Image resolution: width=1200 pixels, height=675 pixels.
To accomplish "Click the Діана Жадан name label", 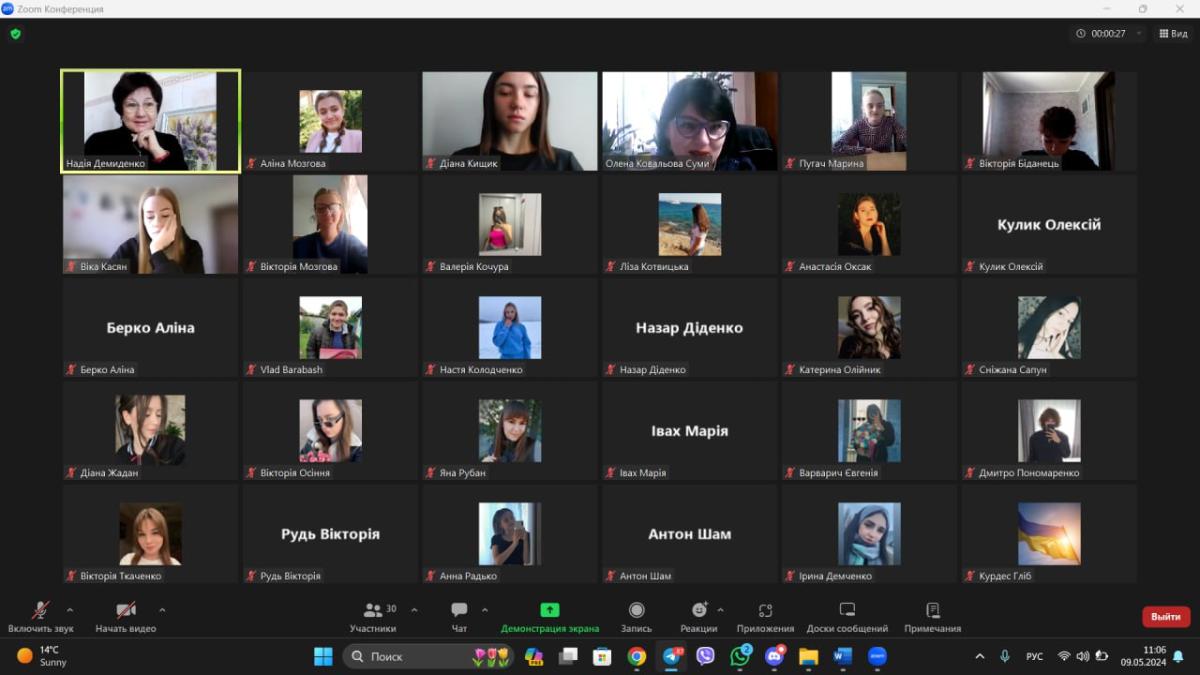I will pos(109,473).
